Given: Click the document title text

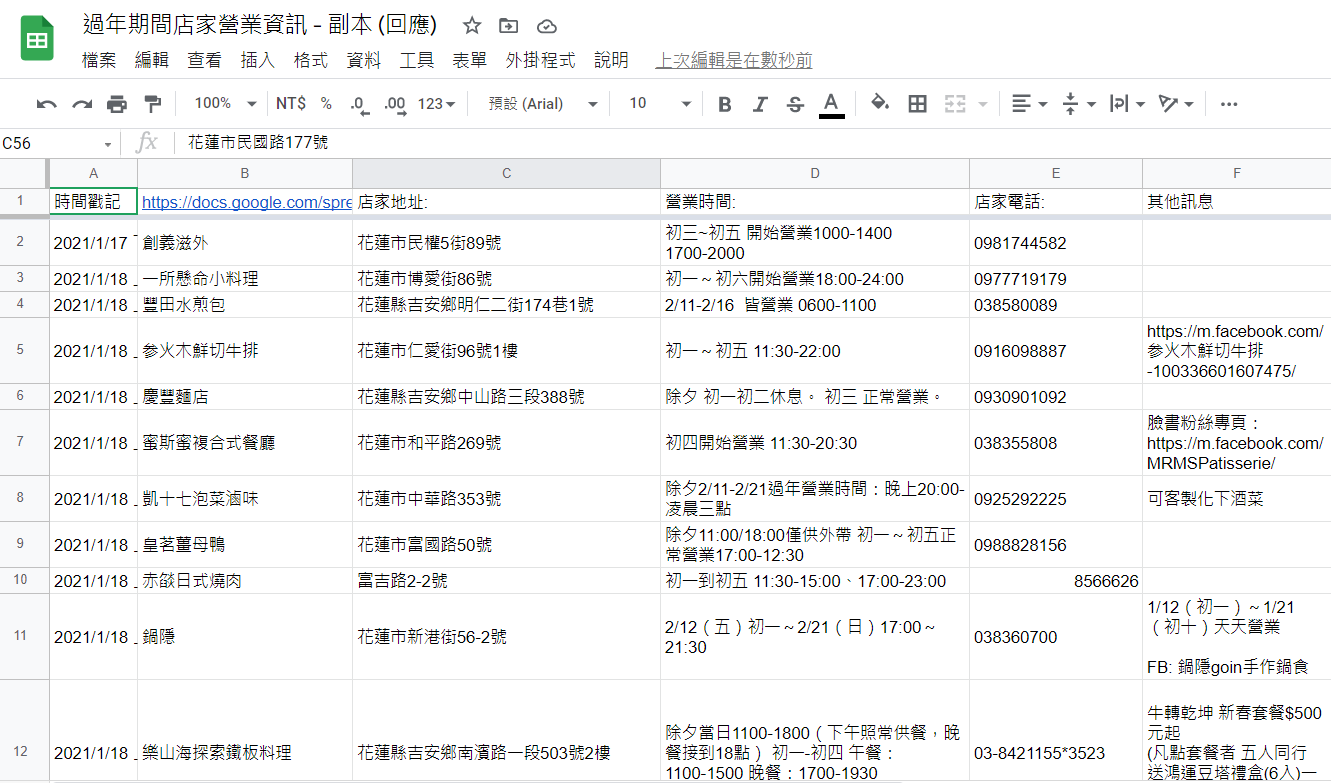Looking at the screenshot, I should point(259,26).
